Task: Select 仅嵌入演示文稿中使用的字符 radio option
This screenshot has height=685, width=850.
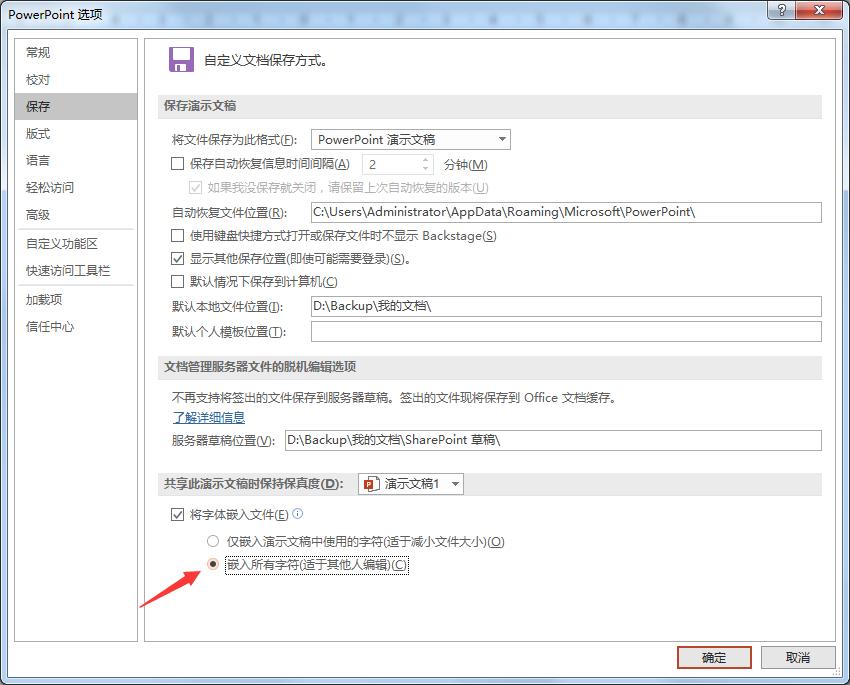Action: tap(213, 541)
